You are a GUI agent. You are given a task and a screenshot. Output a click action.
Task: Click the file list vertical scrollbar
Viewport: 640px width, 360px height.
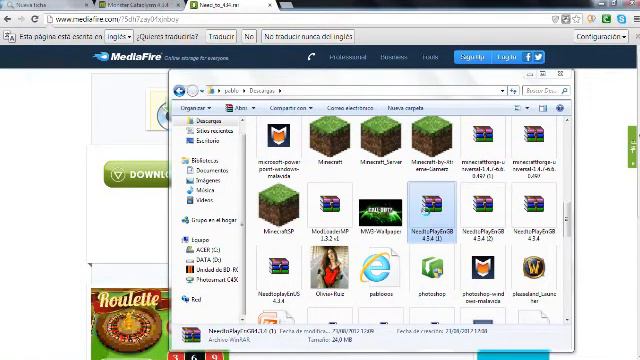[567, 219]
